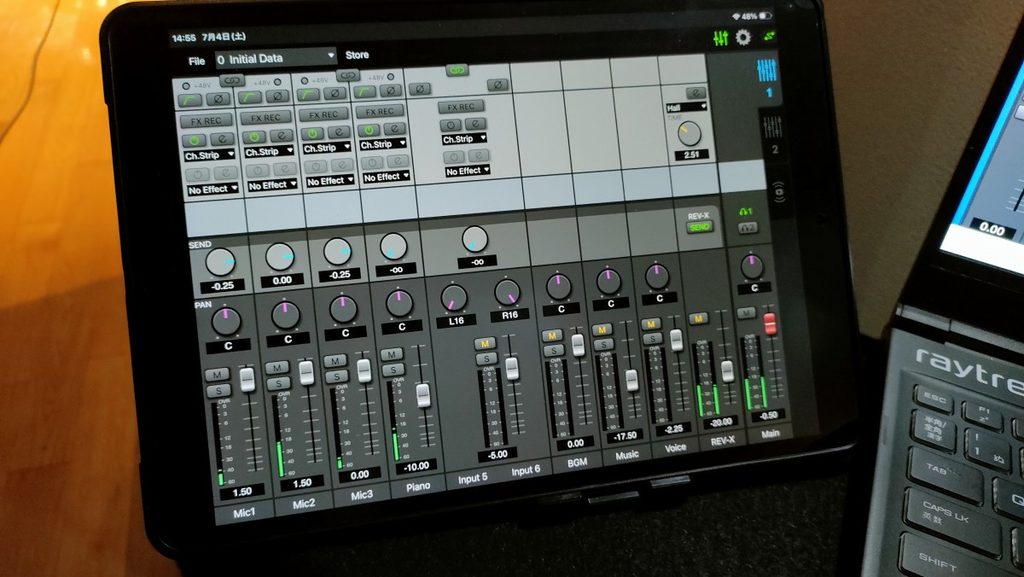This screenshot has height=577, width=1024.
Task: Click the red Main fader handle
Action: tap(770, 324)
